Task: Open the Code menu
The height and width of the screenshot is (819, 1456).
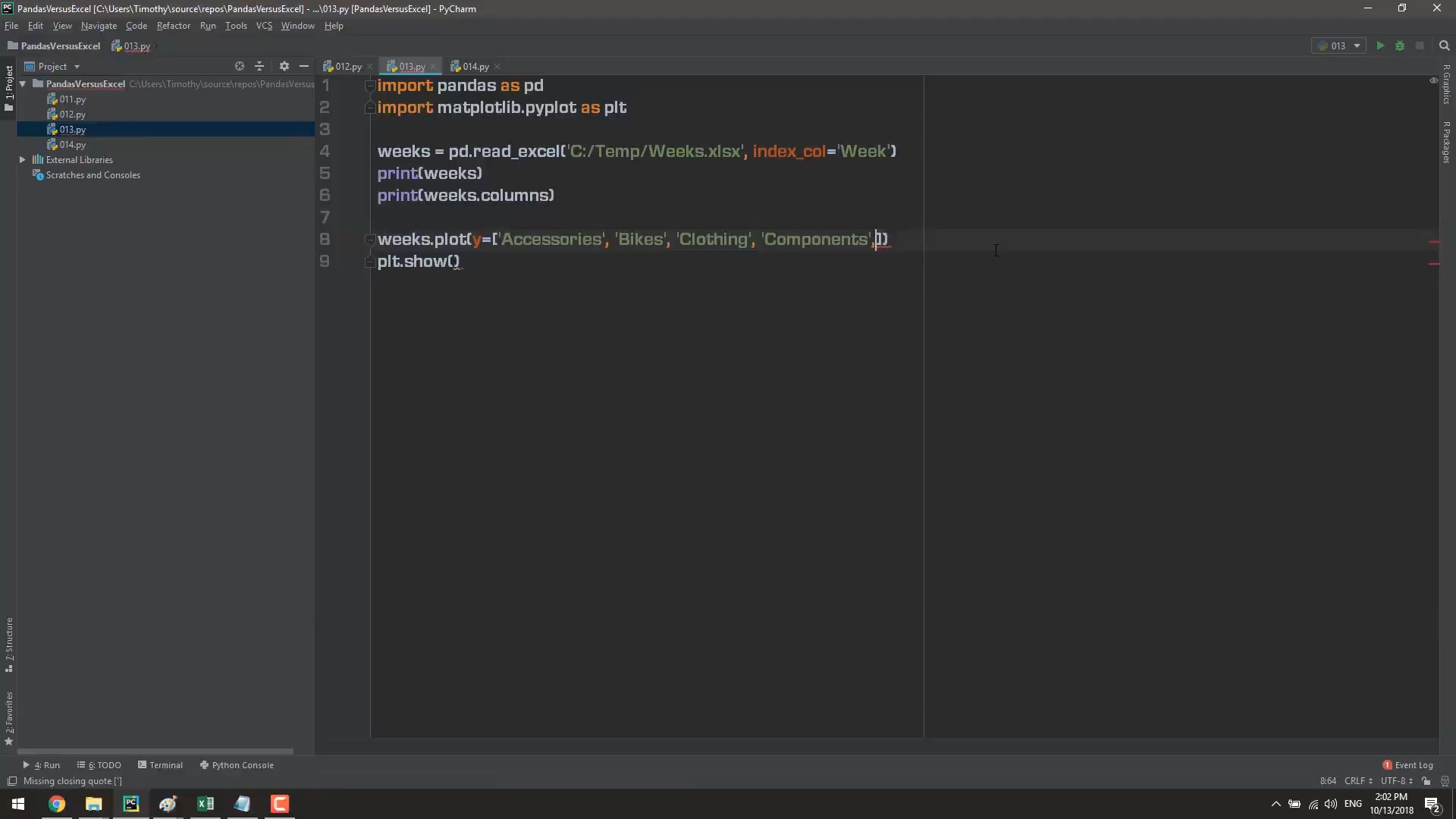Action: coord(136,25)
